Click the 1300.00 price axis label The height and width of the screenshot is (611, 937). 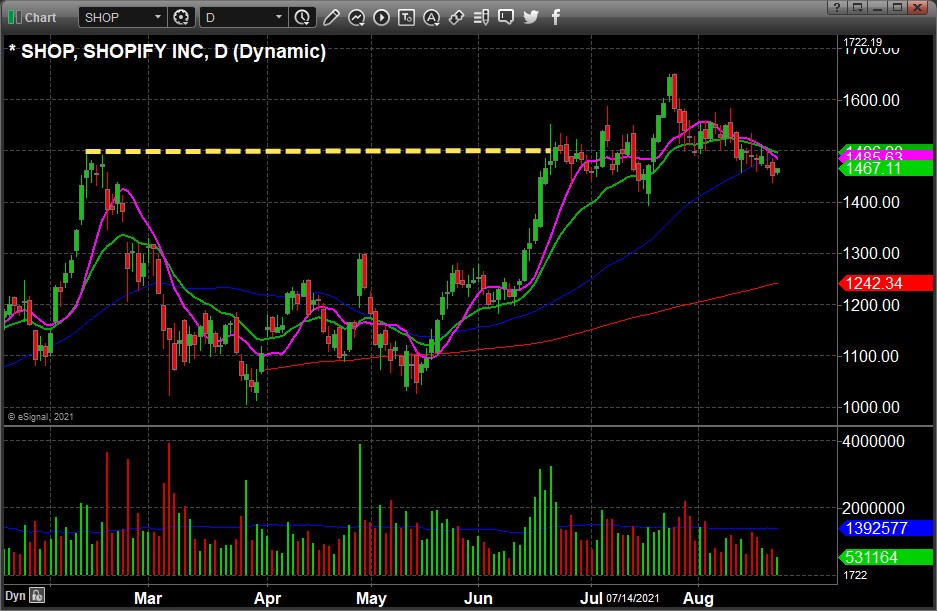871,253
